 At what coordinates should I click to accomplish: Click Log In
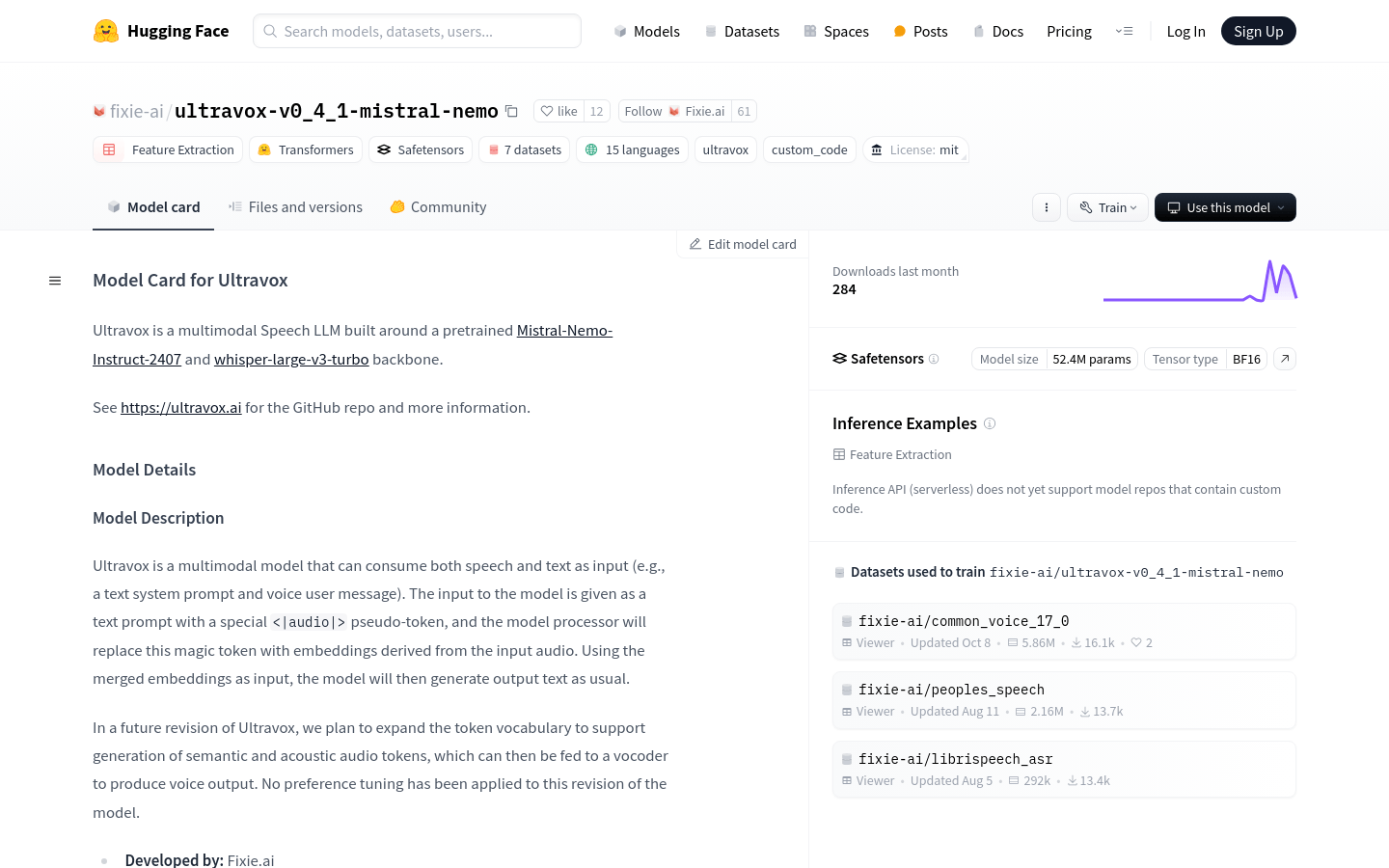click(x=1185, y=31)
